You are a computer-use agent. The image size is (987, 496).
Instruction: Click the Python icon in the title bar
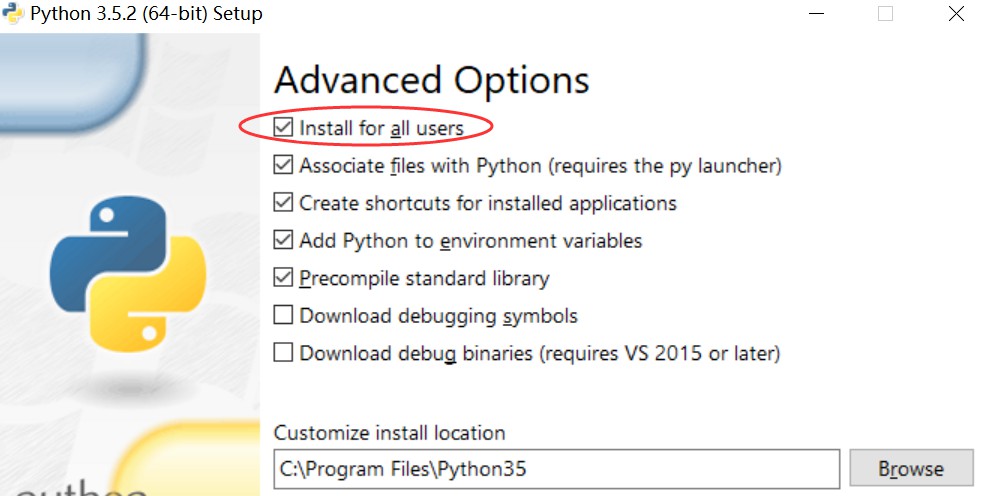point(13,13)
